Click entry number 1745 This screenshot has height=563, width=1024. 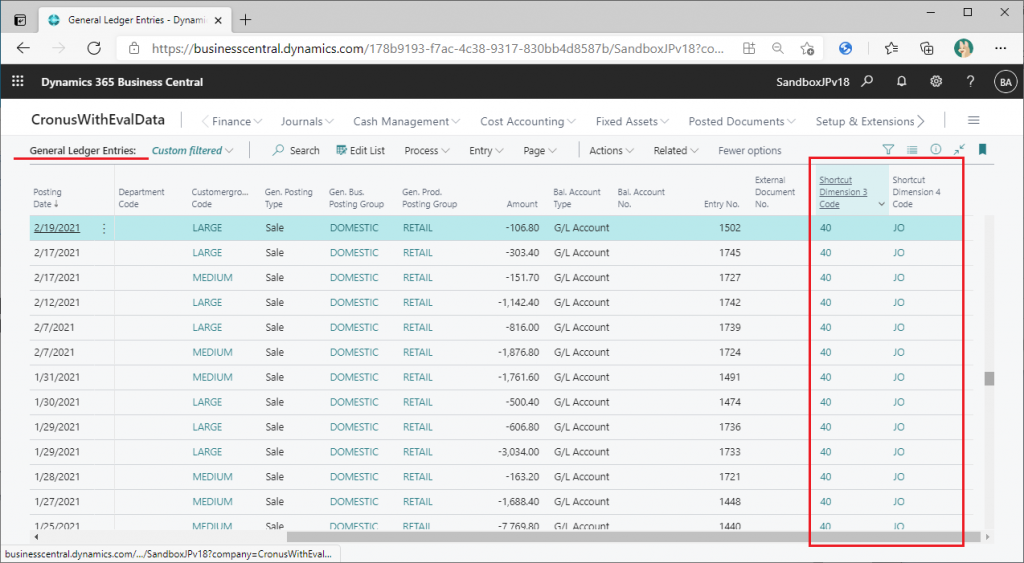729,253
